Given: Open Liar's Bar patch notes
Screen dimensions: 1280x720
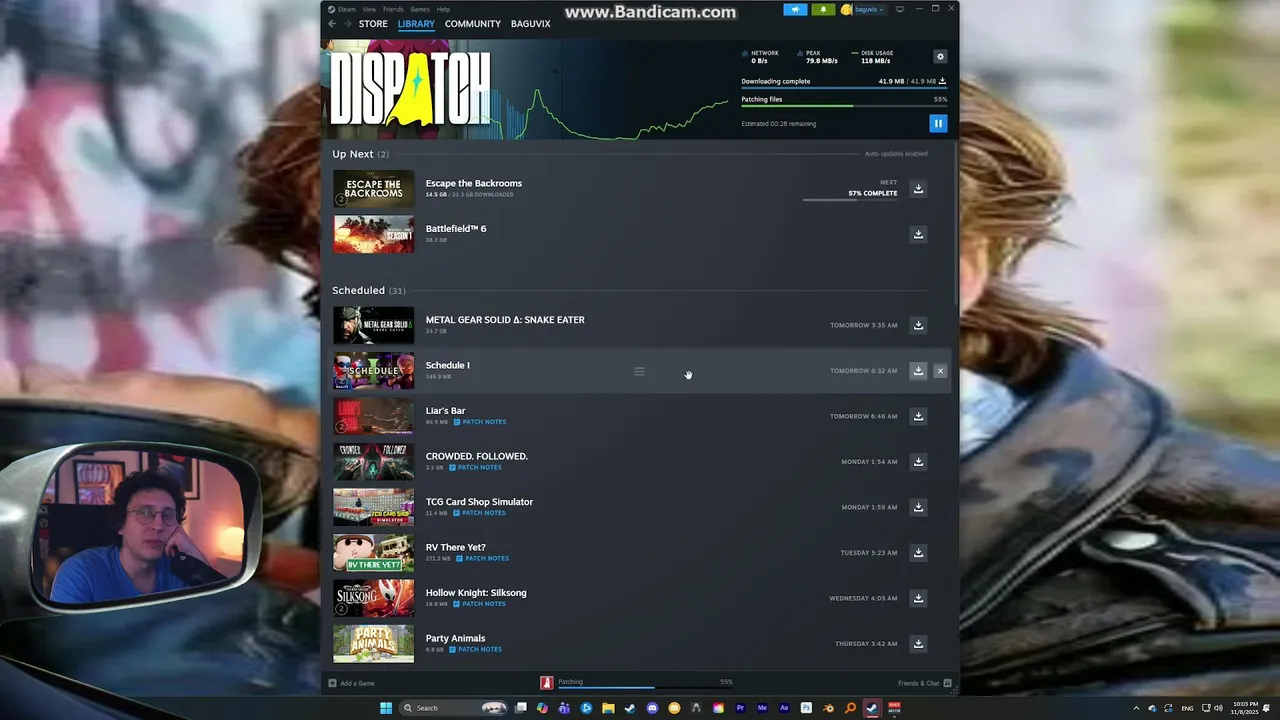Looking at the screenshot, I should tap(480, 422).
